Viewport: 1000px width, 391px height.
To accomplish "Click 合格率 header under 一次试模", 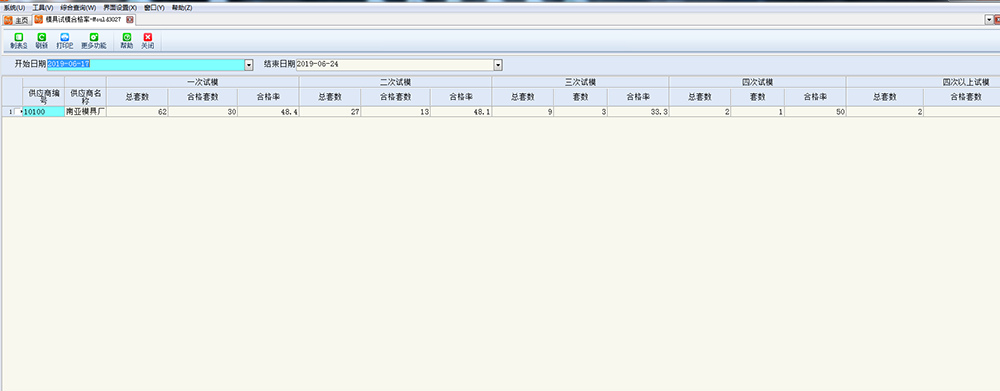I will click(268, 97).
